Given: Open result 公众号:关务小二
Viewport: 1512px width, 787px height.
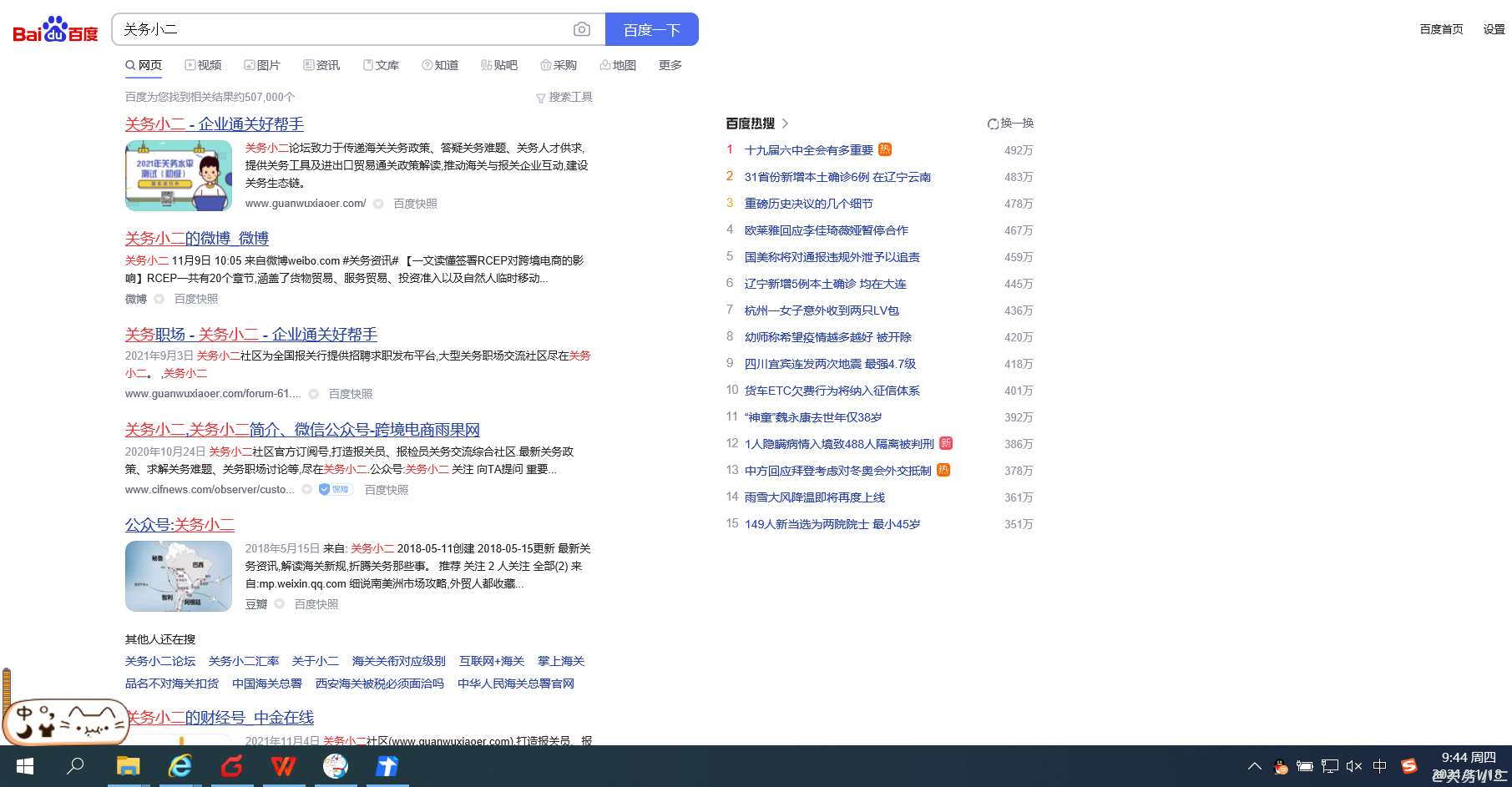Looking at the screenshot, I should pyautogui.click(x=180, y=524).
